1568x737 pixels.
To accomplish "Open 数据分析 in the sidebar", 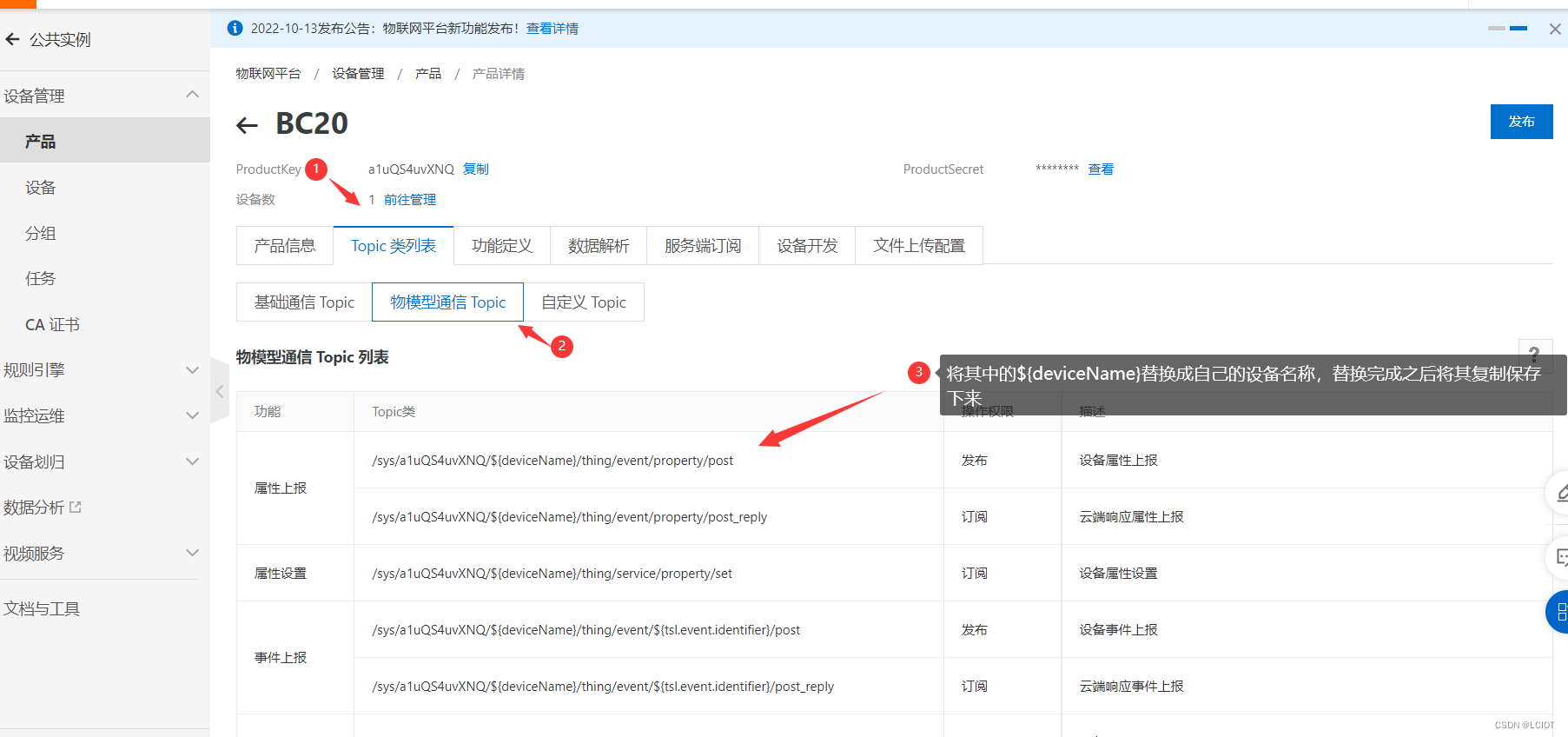I will 34,508.
